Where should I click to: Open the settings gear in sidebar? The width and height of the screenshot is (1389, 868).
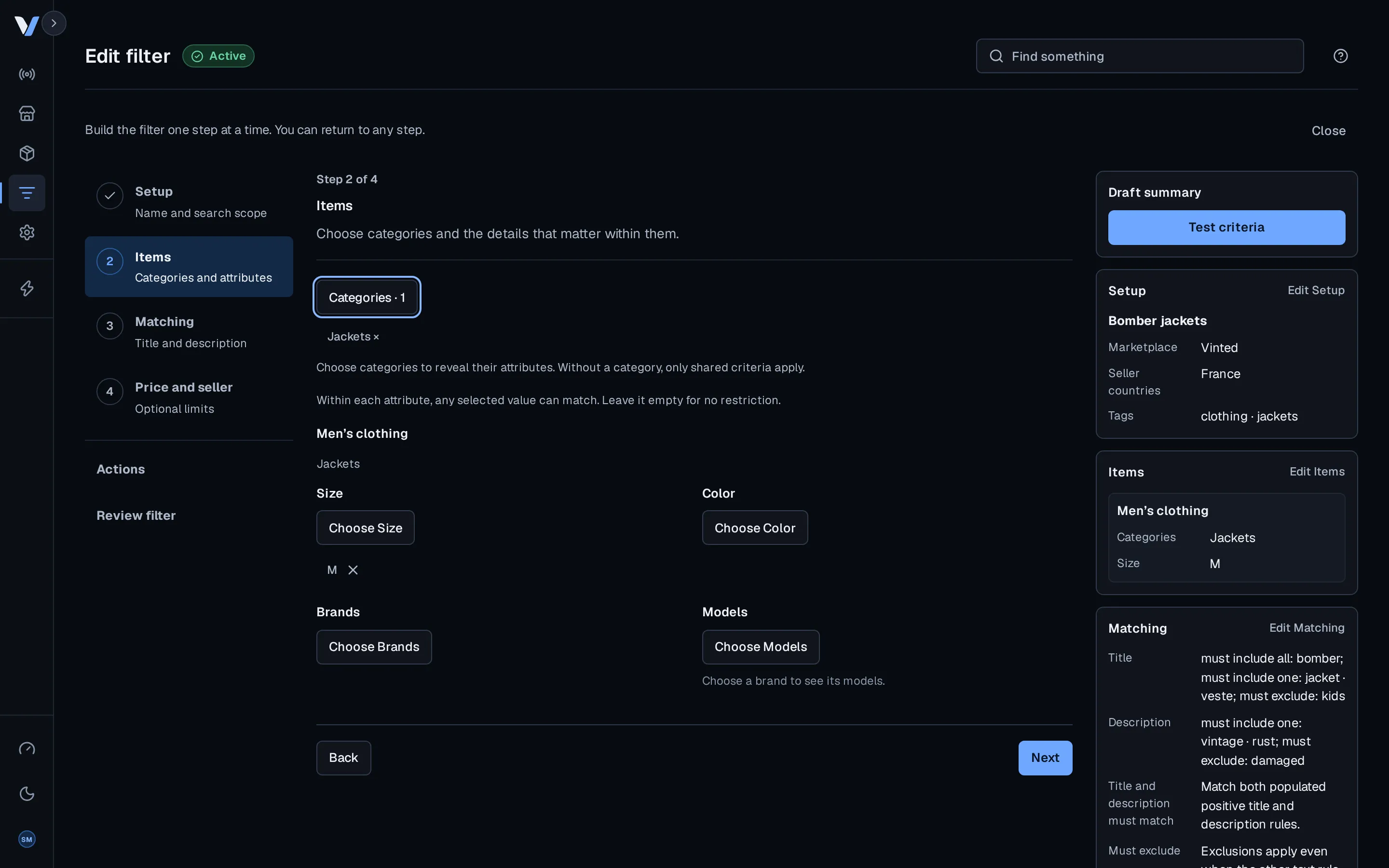coord(27,232)
